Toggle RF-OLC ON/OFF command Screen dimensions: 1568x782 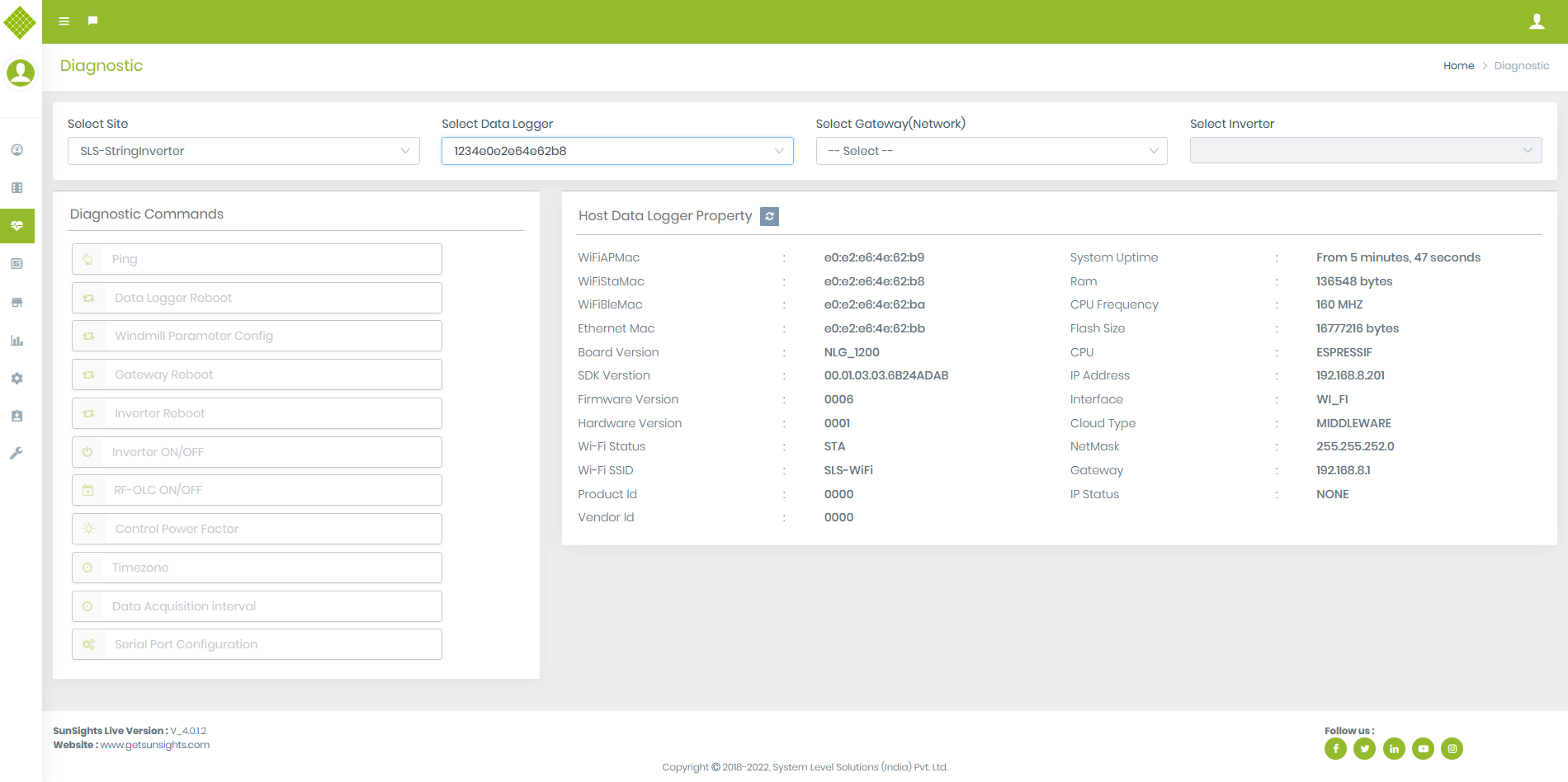click(x=256, y=489)
